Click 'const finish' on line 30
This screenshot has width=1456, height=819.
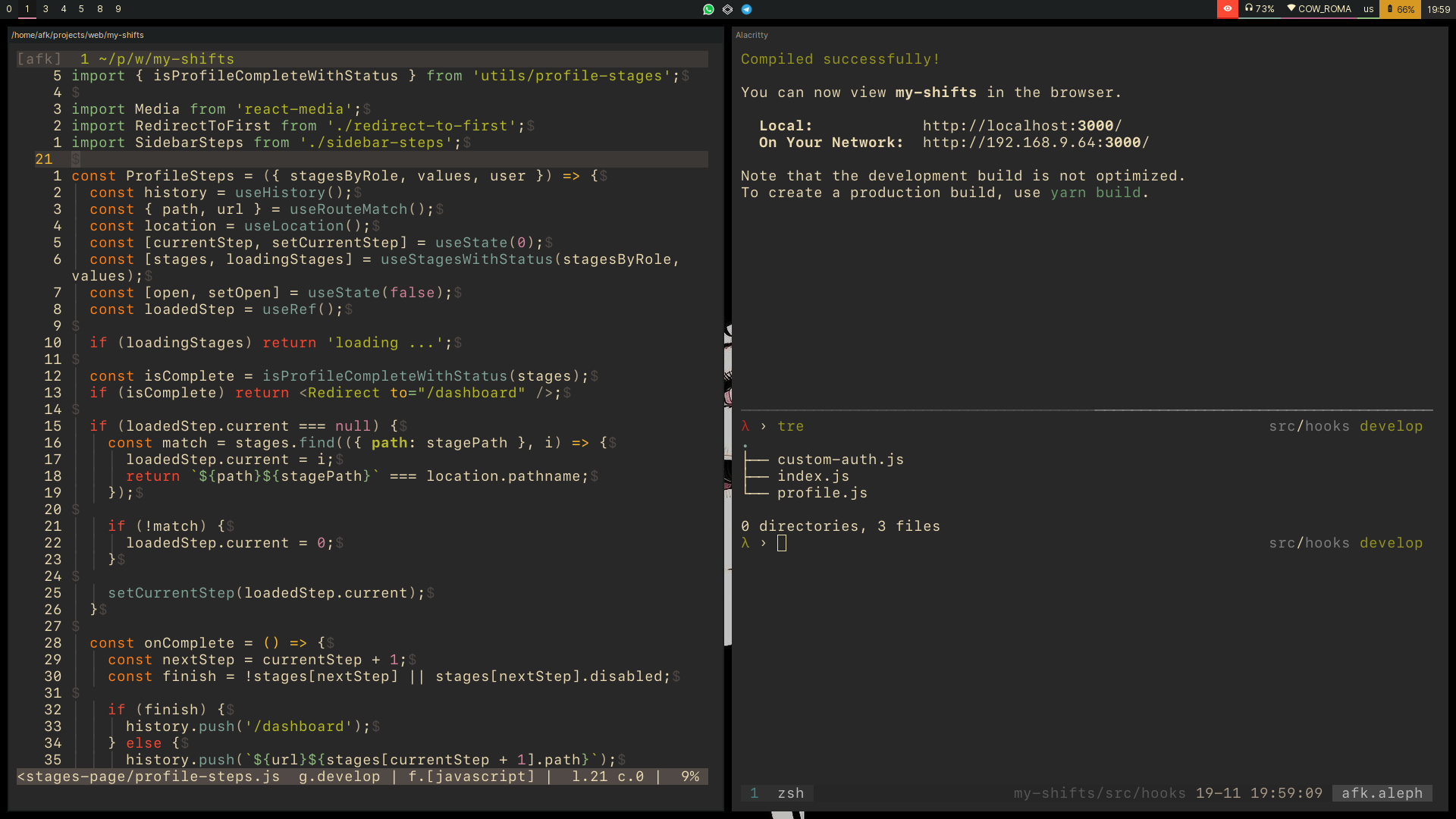(x=162, y=676)
